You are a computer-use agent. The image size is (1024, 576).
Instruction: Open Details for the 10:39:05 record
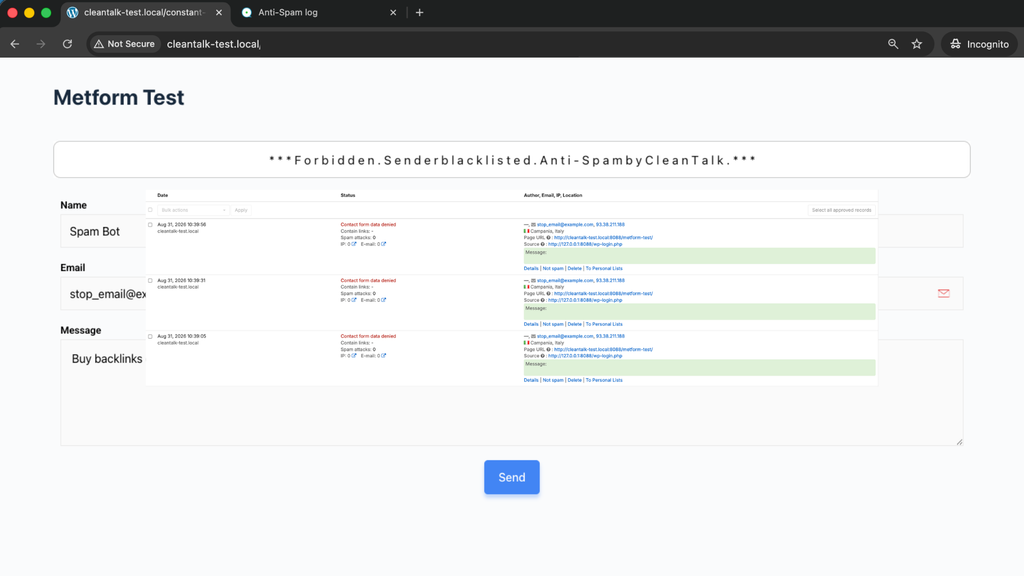(x=531, y=380)
